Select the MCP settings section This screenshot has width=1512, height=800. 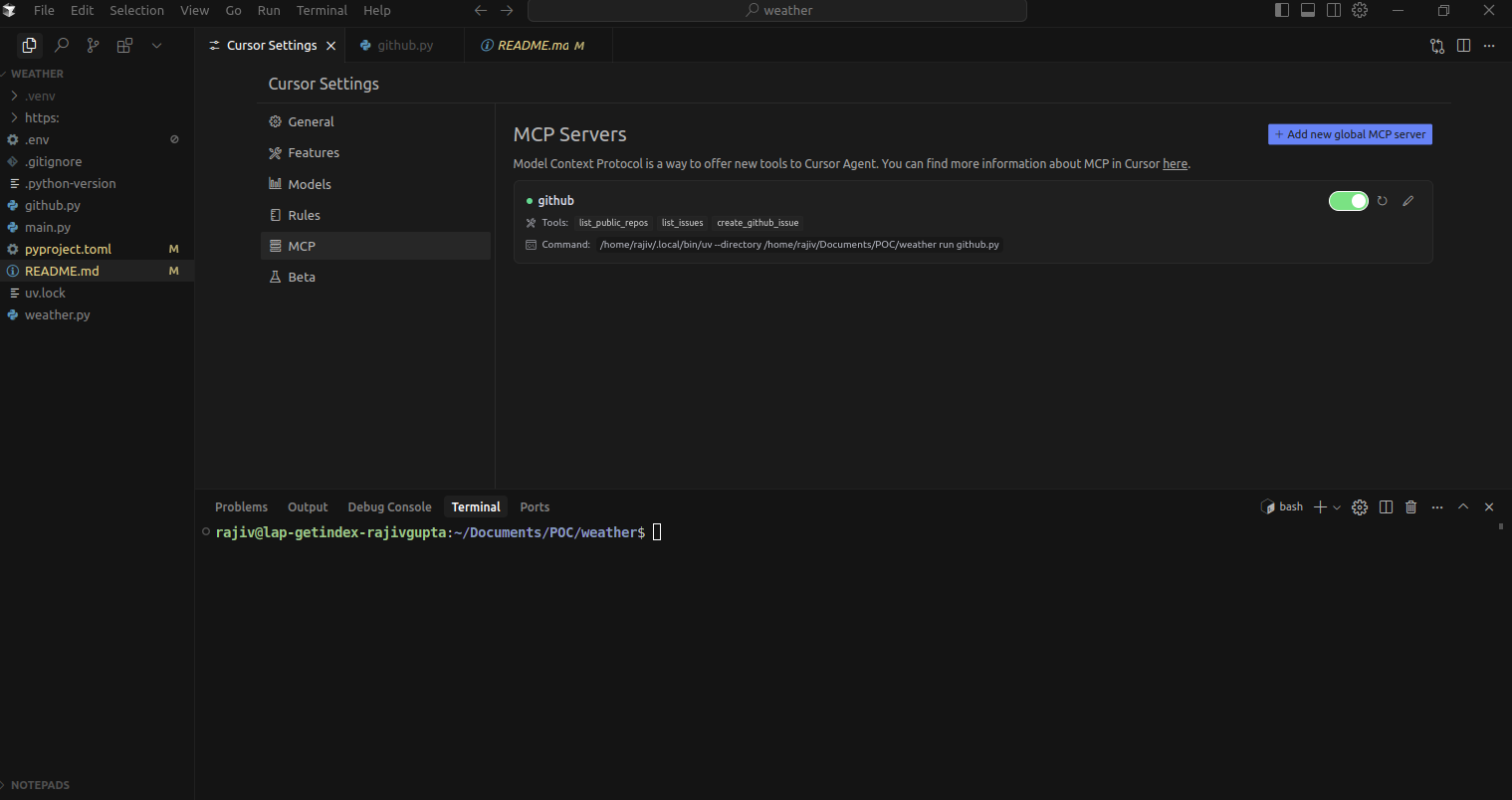(x=375, y=246)
